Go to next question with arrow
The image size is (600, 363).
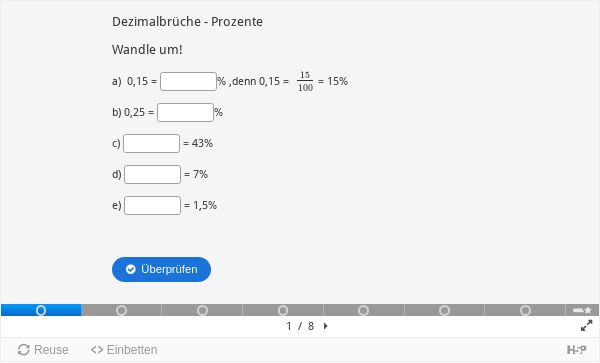tap(326, 326)
